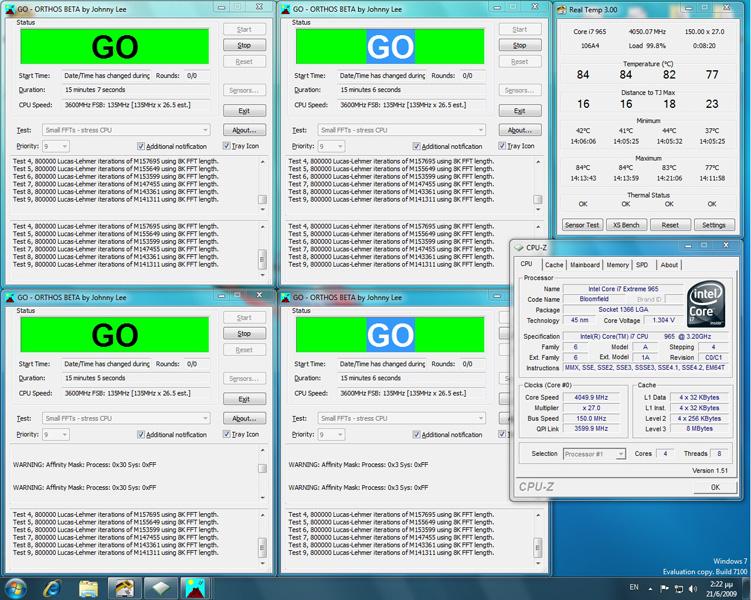
Task: Toggle Additional notification in top-left ORTHOS window
Action: coord(141,146)
